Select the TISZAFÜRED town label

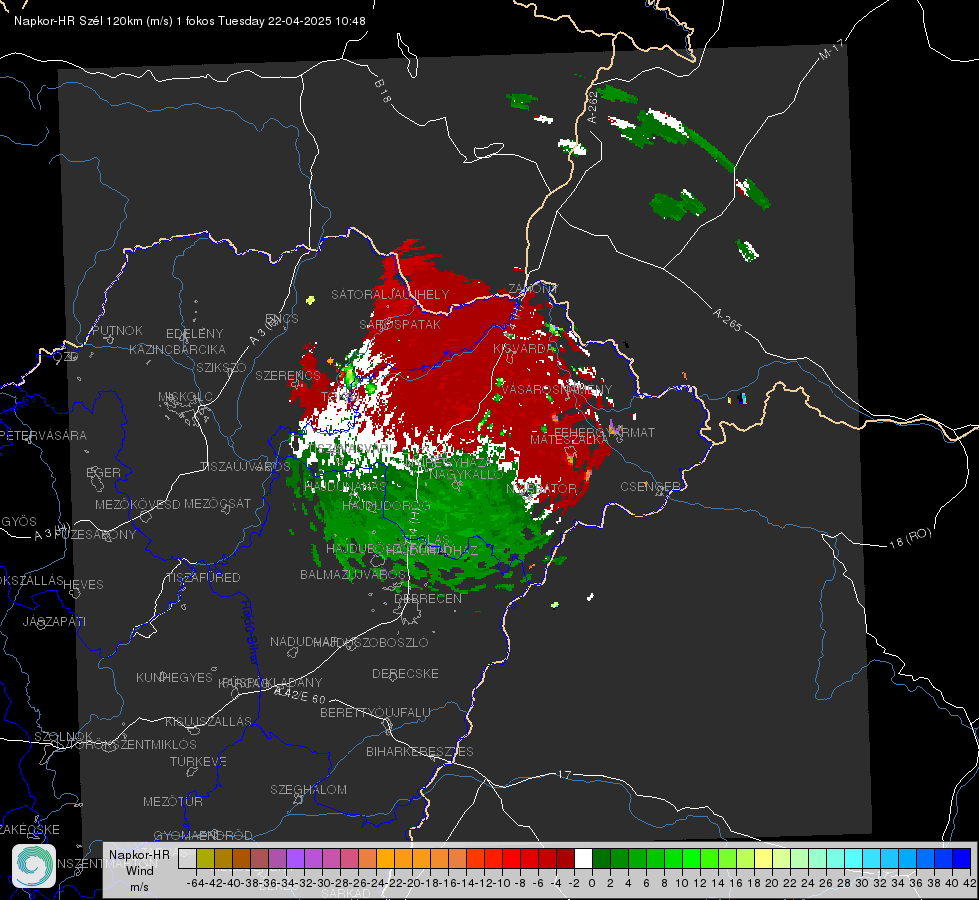point(203,578)
